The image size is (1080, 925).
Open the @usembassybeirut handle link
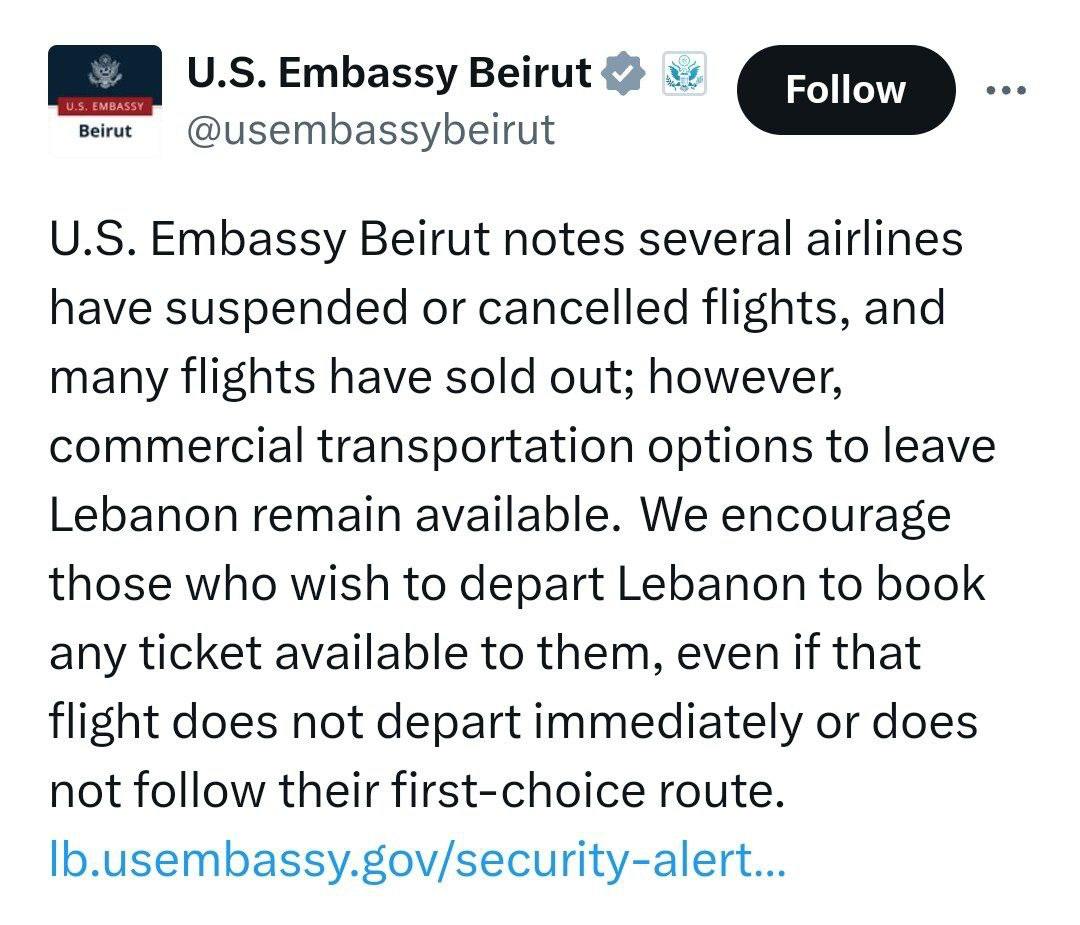[371, 129]
